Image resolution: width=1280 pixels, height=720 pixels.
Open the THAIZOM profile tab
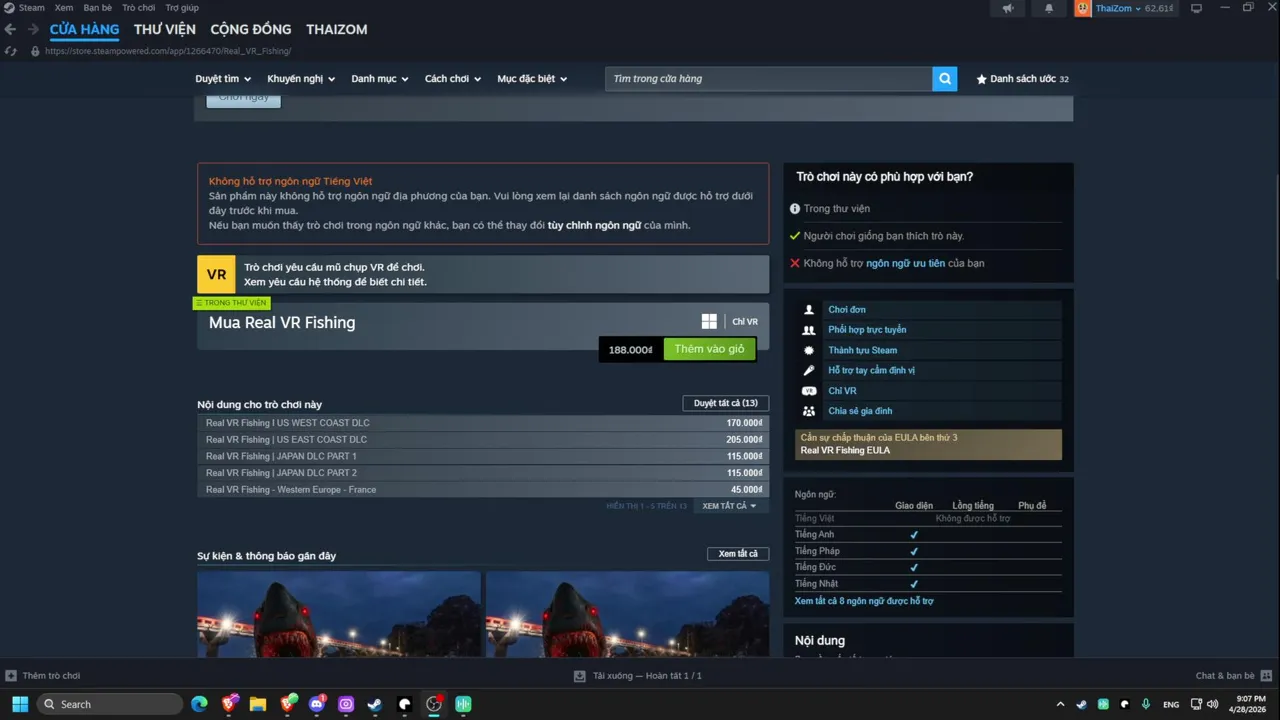337,30
